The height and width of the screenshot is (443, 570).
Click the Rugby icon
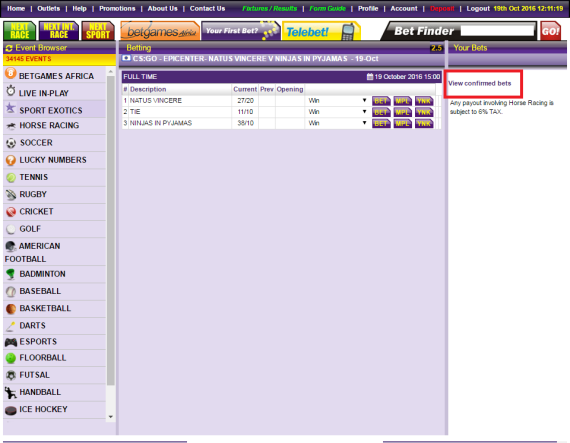[11, 195]
